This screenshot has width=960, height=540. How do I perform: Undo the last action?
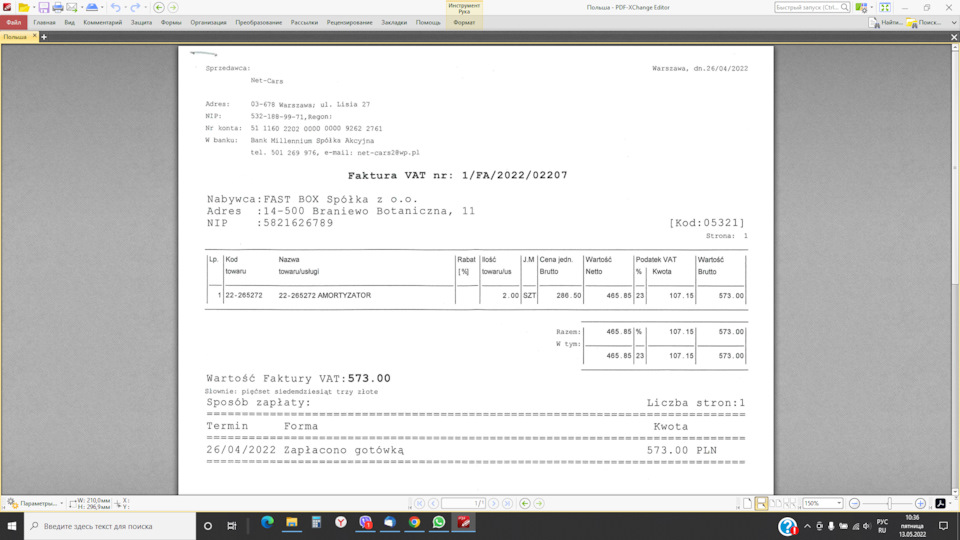click(115, 7)
